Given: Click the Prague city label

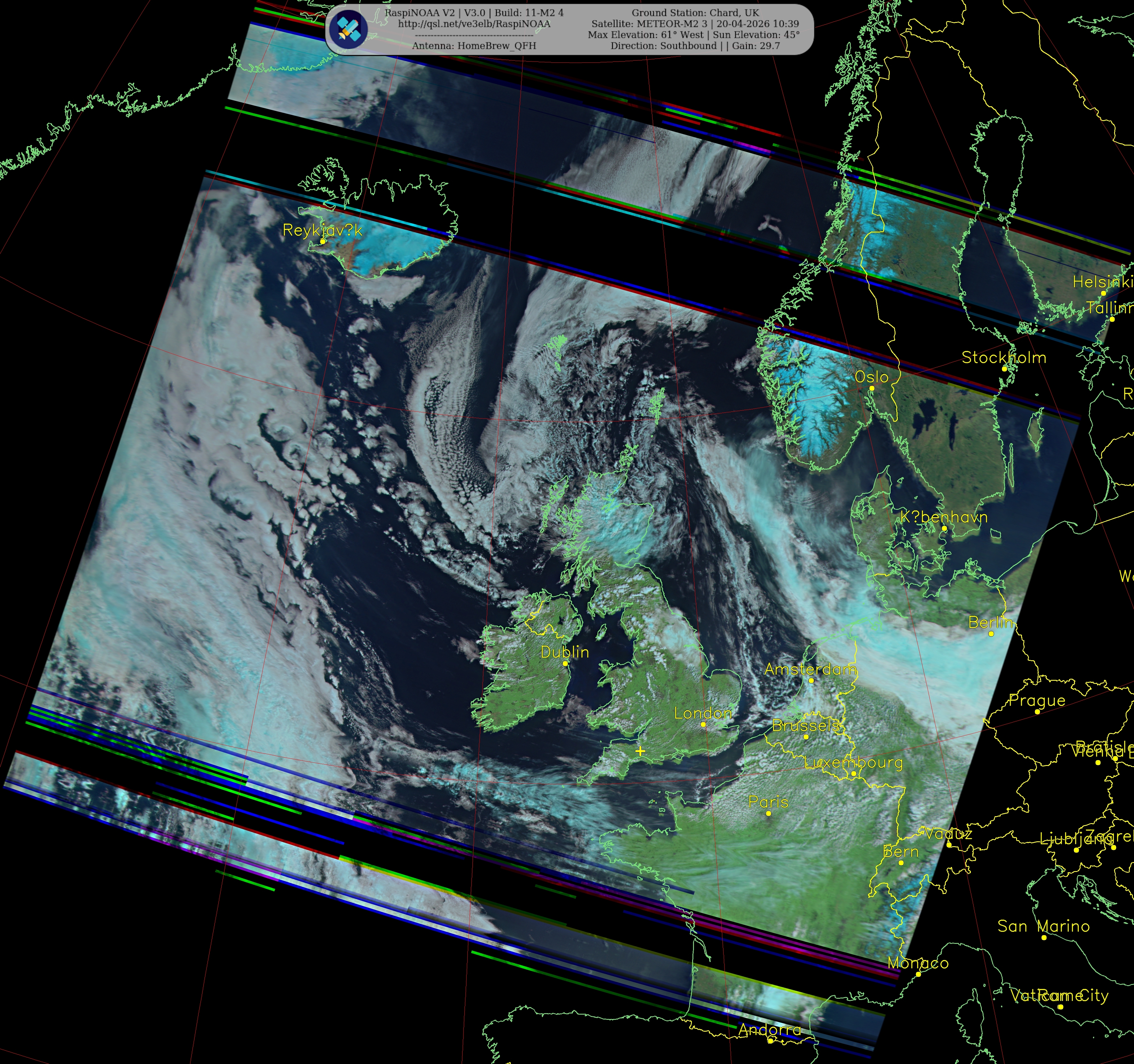Looking at the screenshot, I should (1037, 700).
